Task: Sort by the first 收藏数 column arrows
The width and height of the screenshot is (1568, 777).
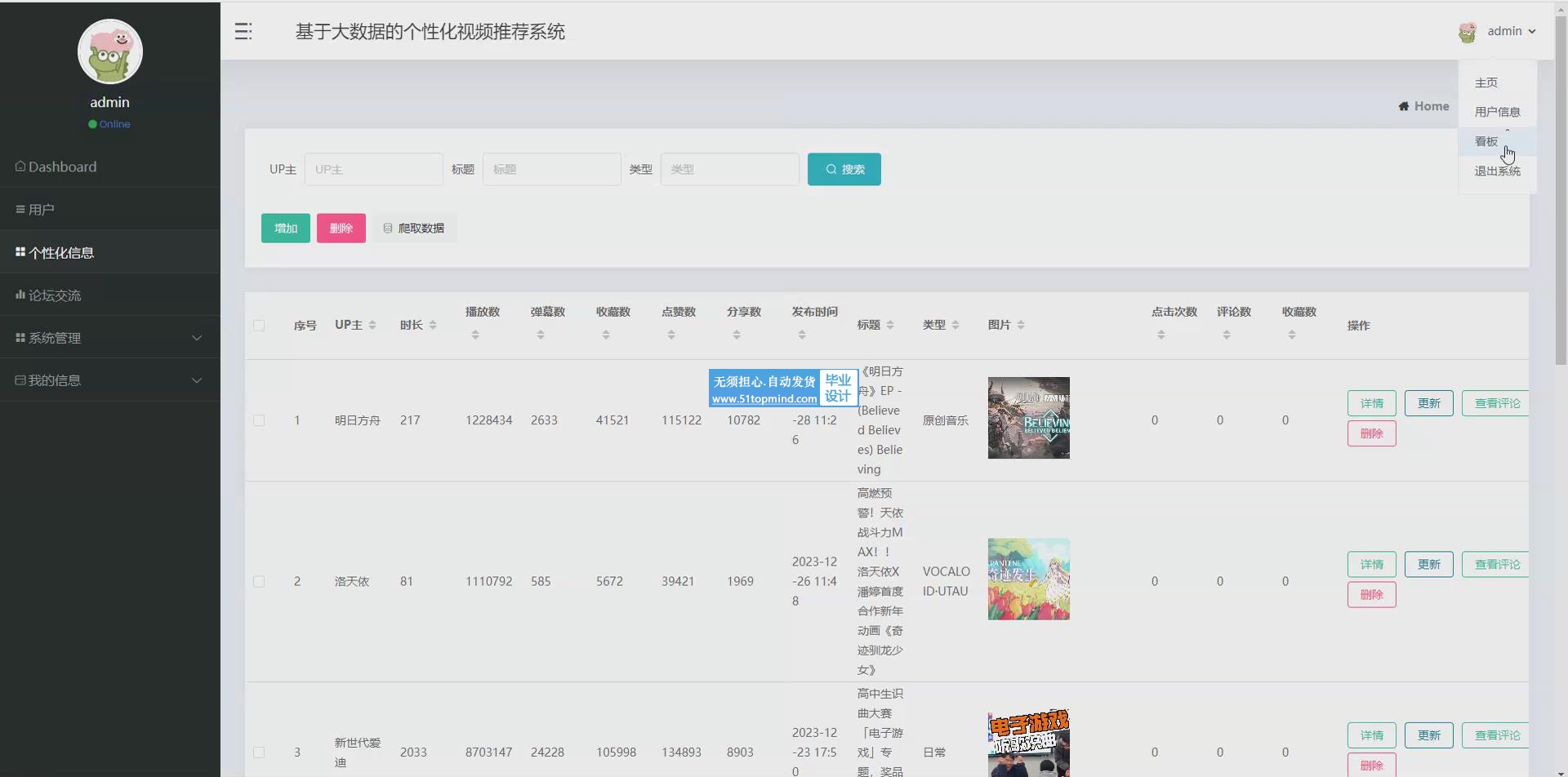Action: click(x=606, y=335)
